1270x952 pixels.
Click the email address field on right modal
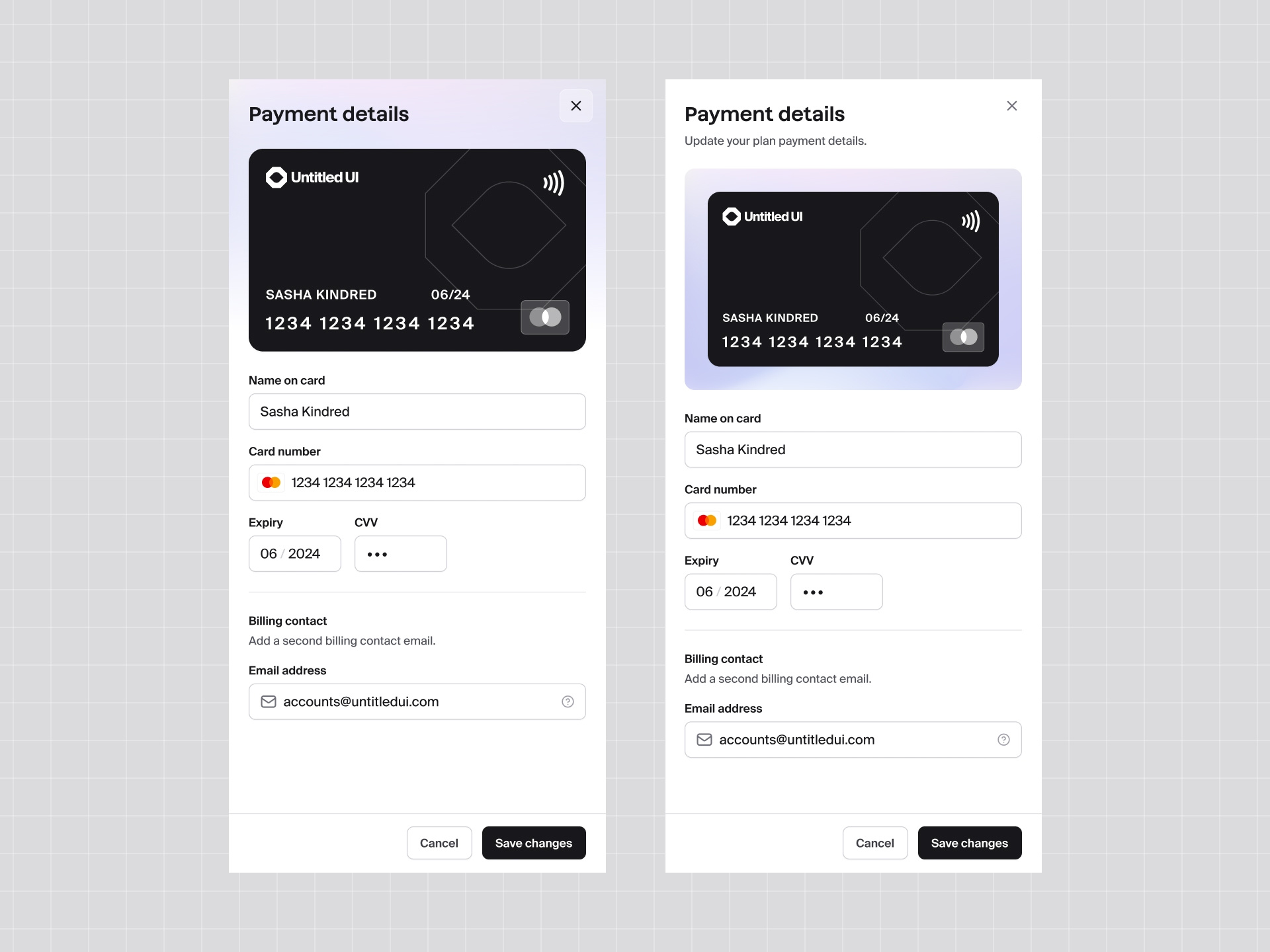(x=852, y=740)
